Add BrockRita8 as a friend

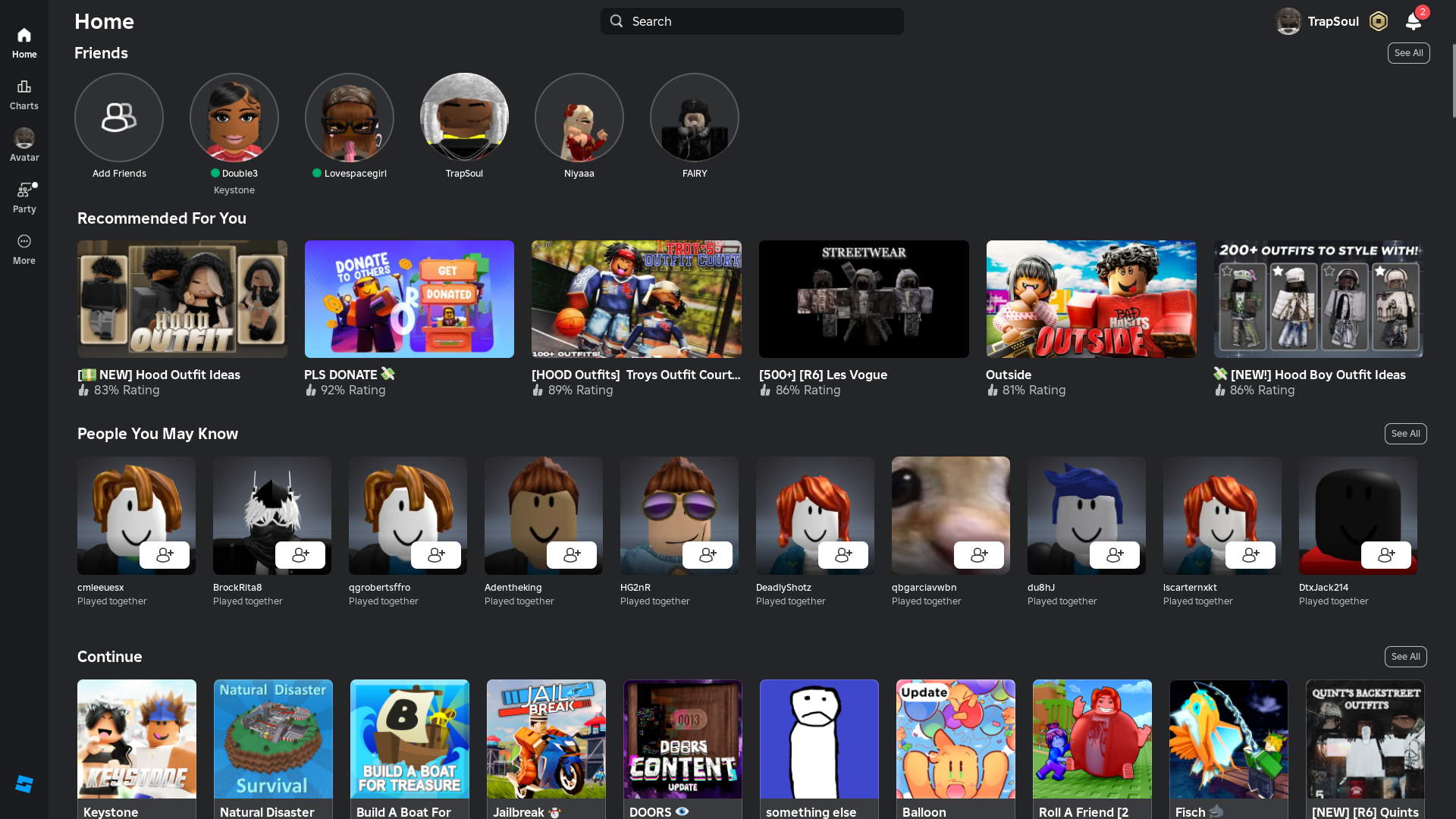[x=300, y=555]
